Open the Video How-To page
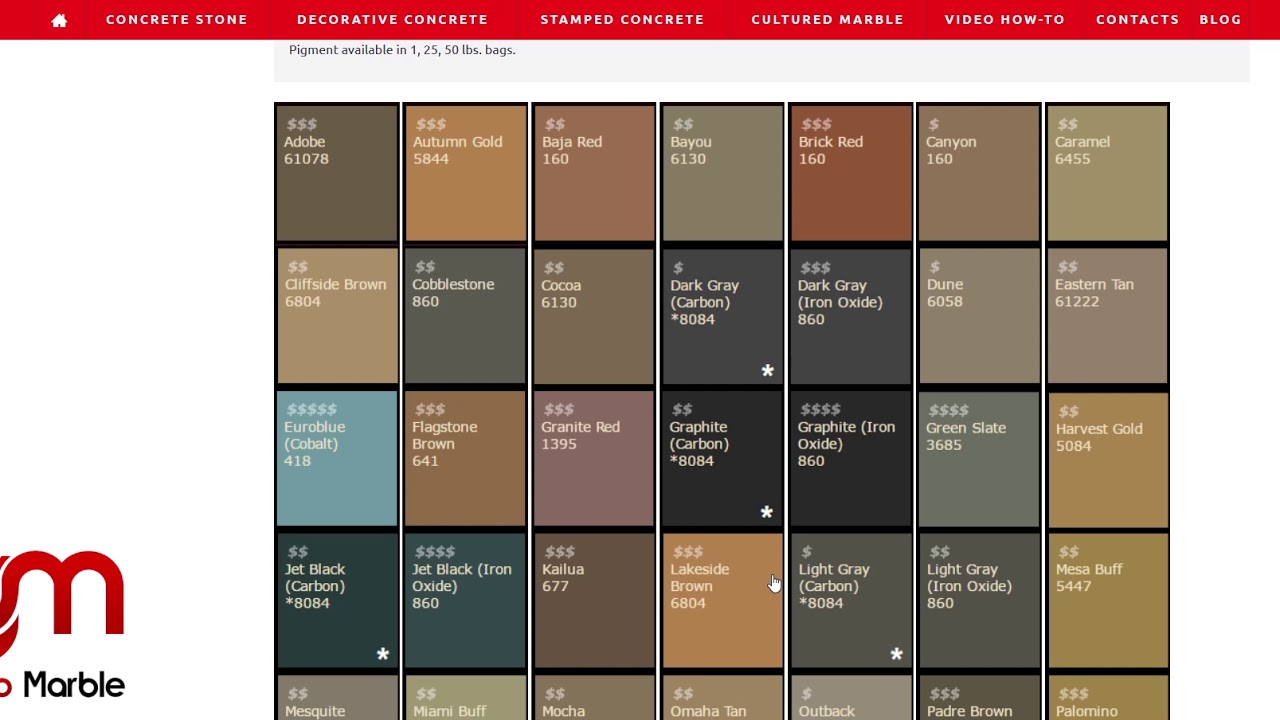Image resolution: width=1280 pixels, height=720 pixels. pos(1005,19)
